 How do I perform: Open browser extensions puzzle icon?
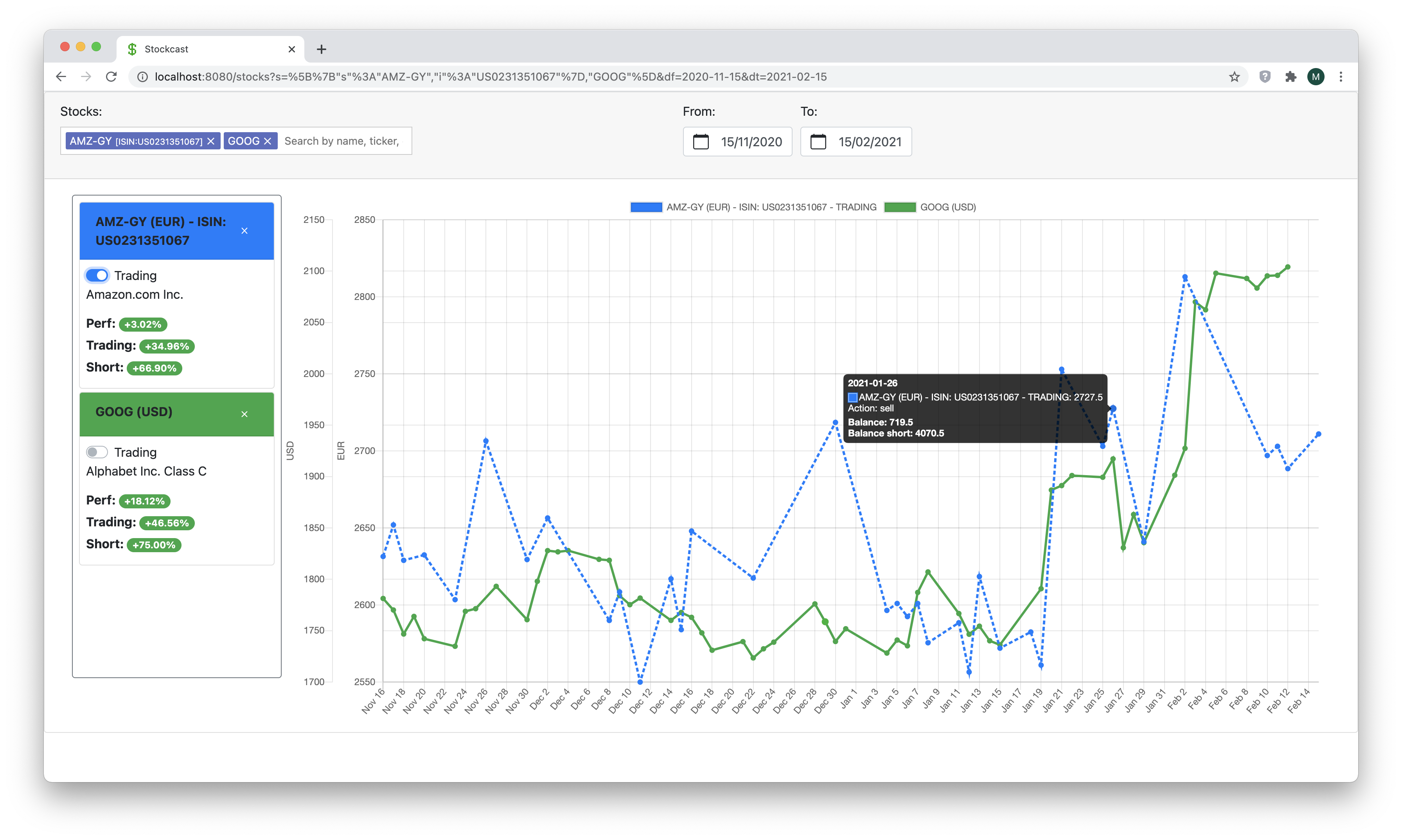pyautogui.click(x=1291, y=77)
